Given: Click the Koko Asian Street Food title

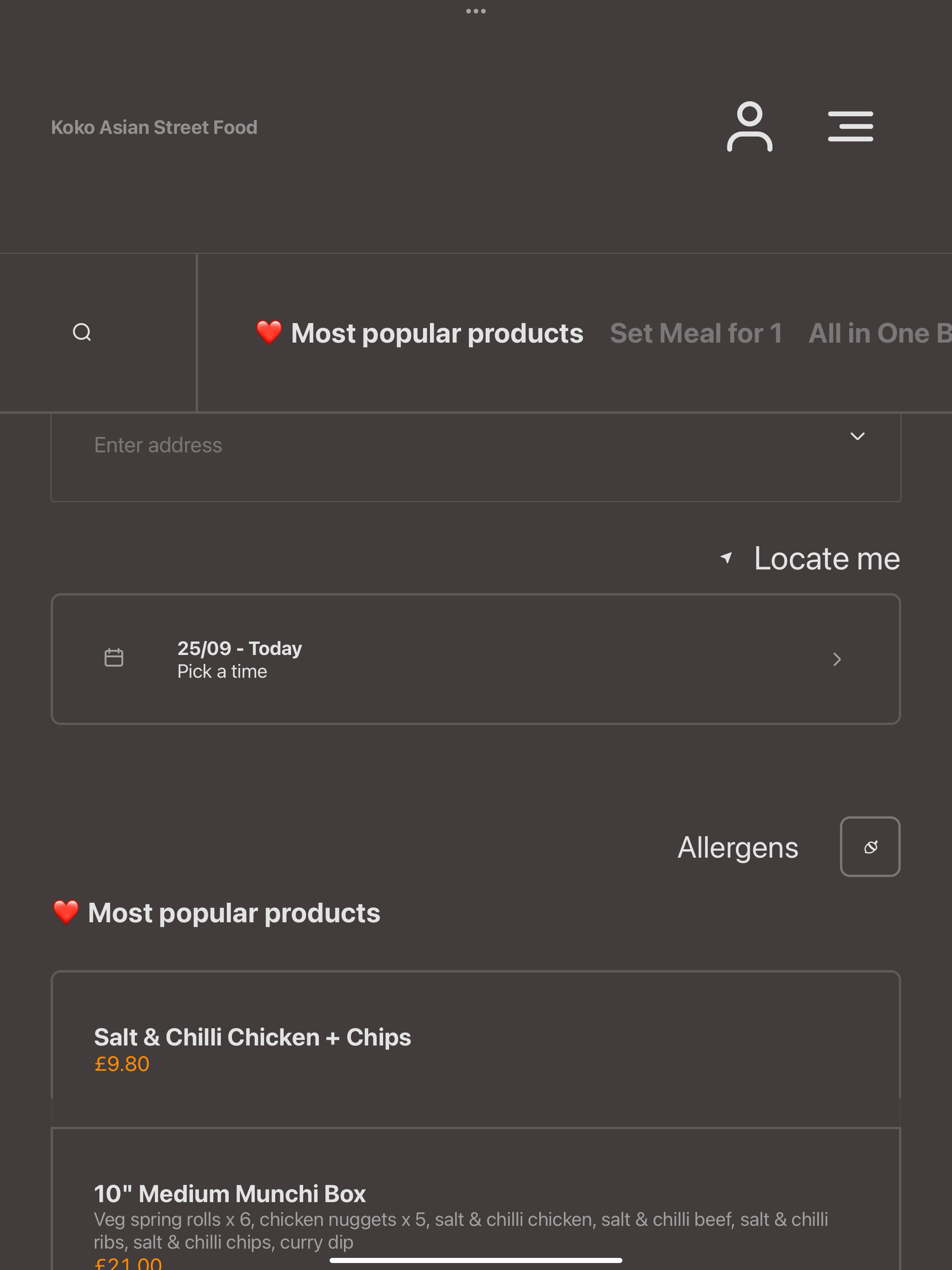Looking at the screenshot, I should pos(154,127).
